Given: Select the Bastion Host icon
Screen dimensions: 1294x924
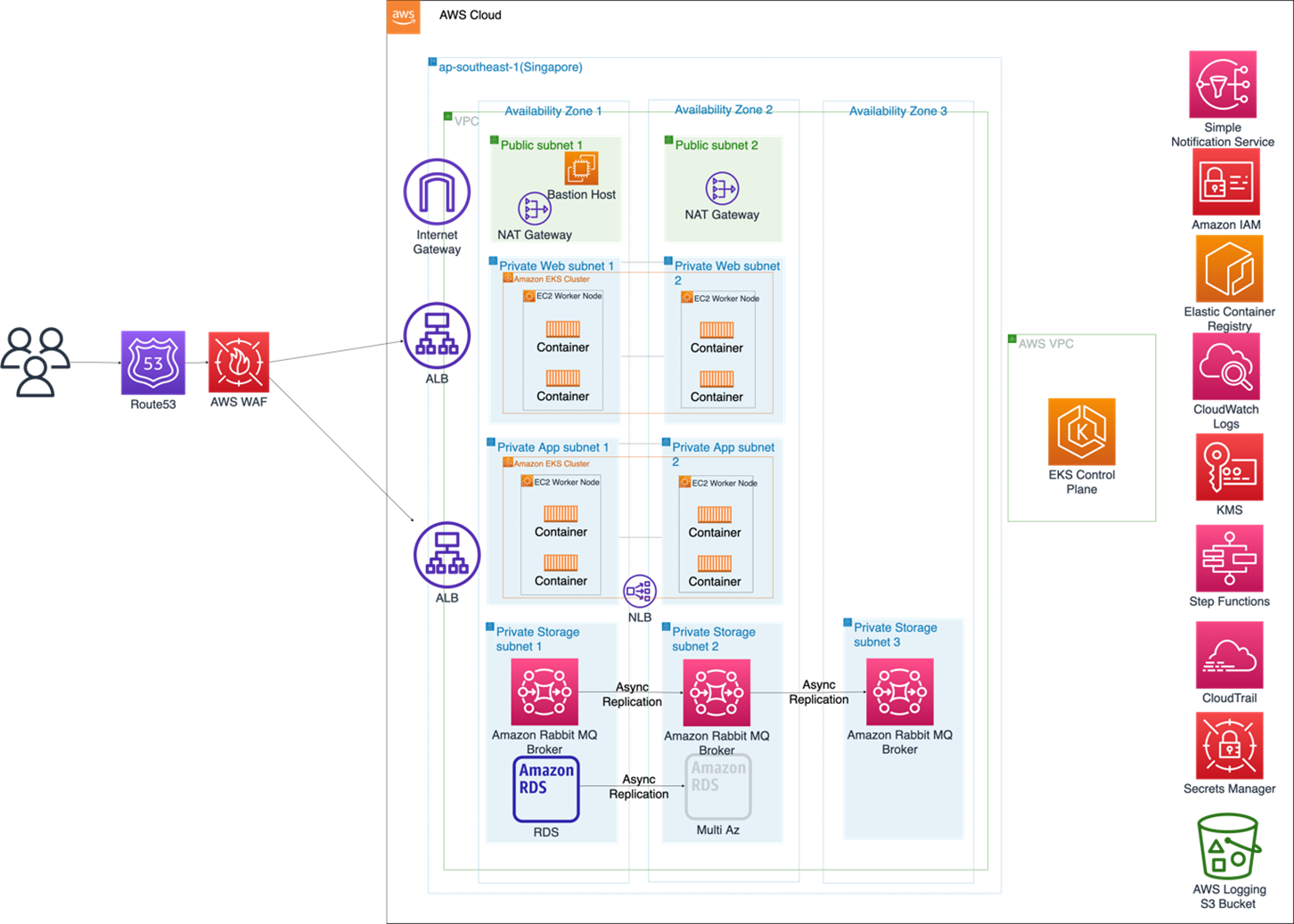Looking at the screenshot, I should pos(581,168).
